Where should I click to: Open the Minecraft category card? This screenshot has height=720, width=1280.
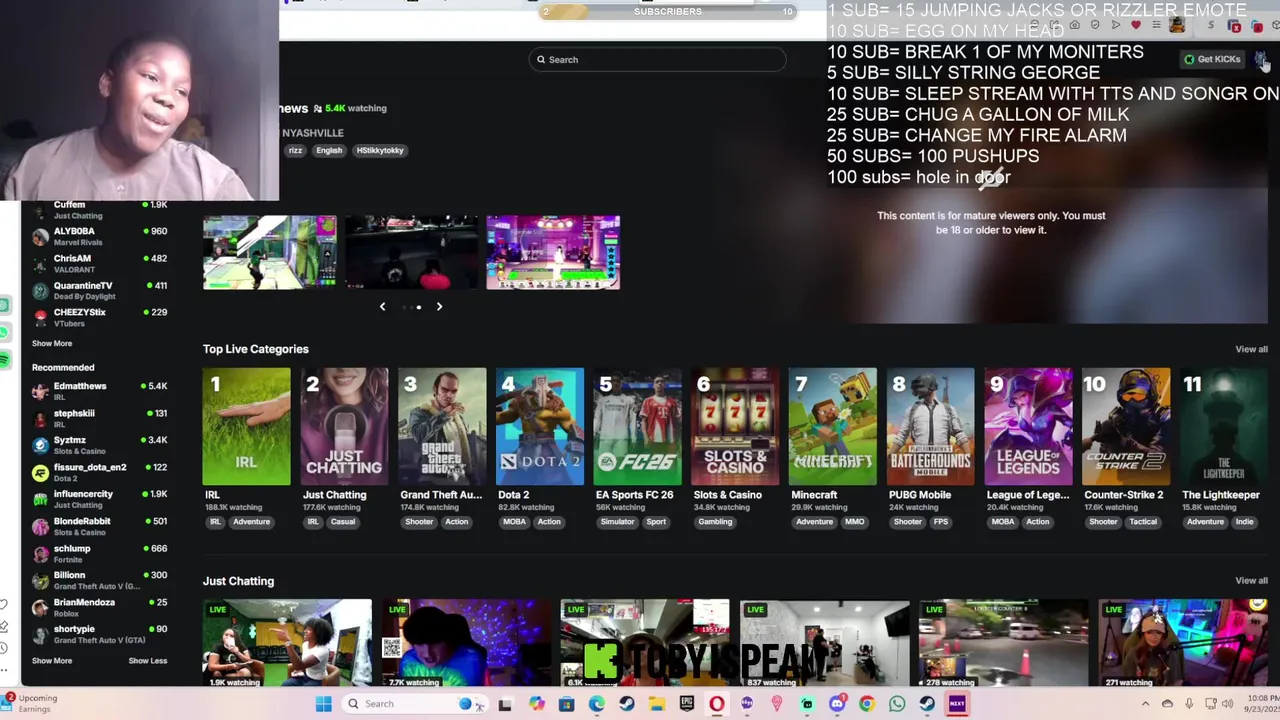pyautogui.click(x=833, y=427)
